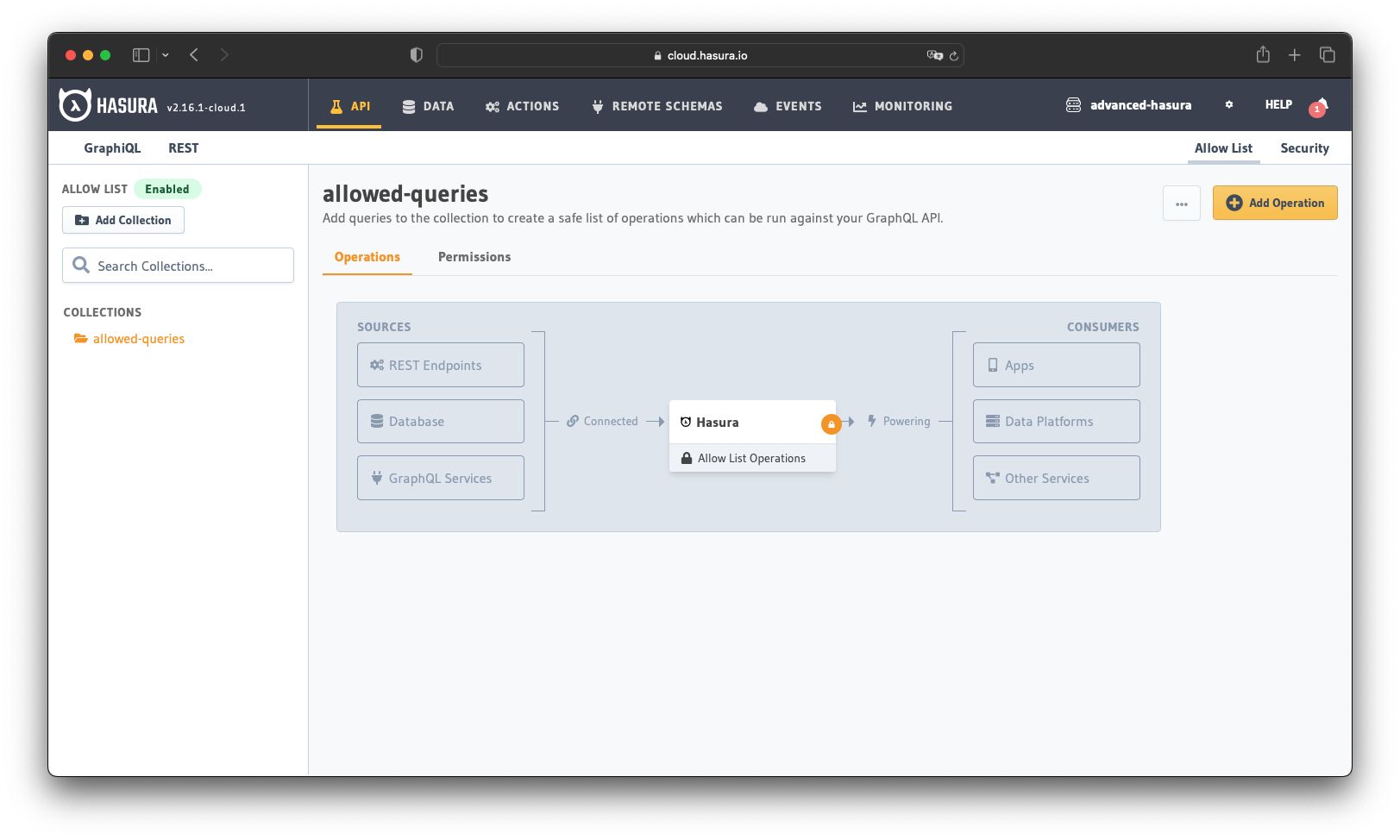The height and width of the screenshot is (840, 1400).
Task: Click the GraphQL Services source box
Action: point(441,478)
